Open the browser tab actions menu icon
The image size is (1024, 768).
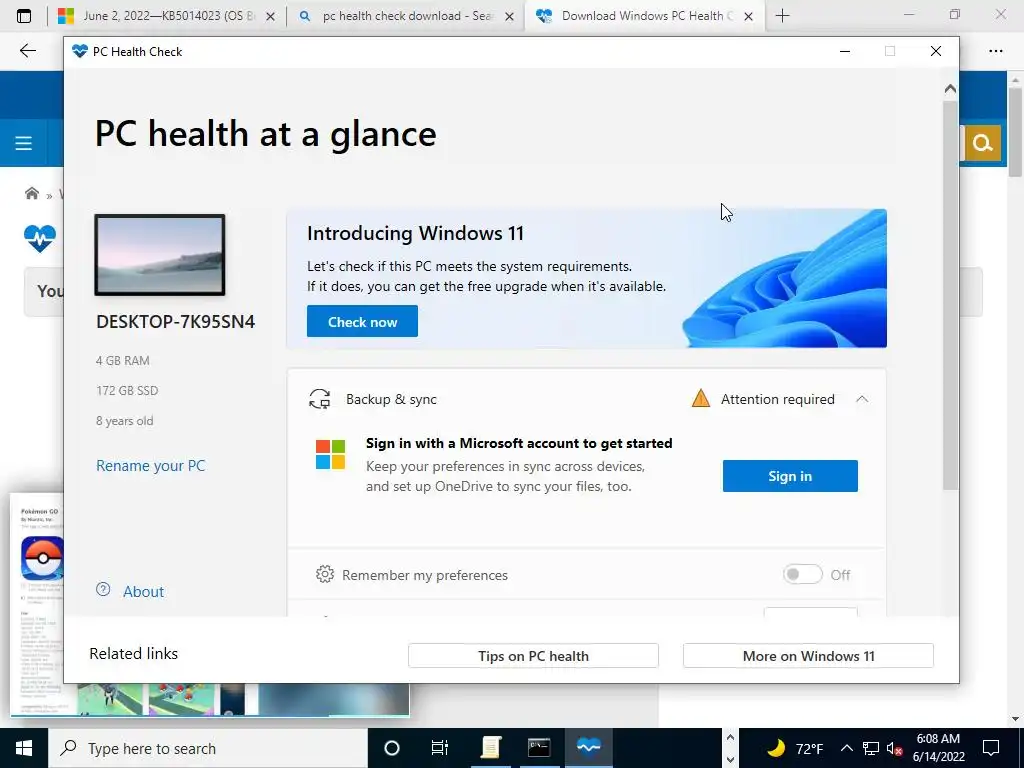click(x=24, y=16)
